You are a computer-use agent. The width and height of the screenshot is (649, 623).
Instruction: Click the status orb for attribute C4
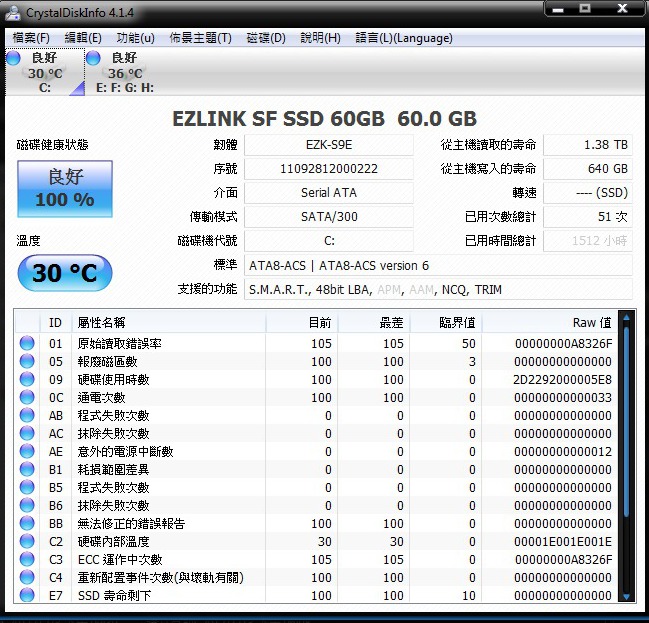pos(27,577)
